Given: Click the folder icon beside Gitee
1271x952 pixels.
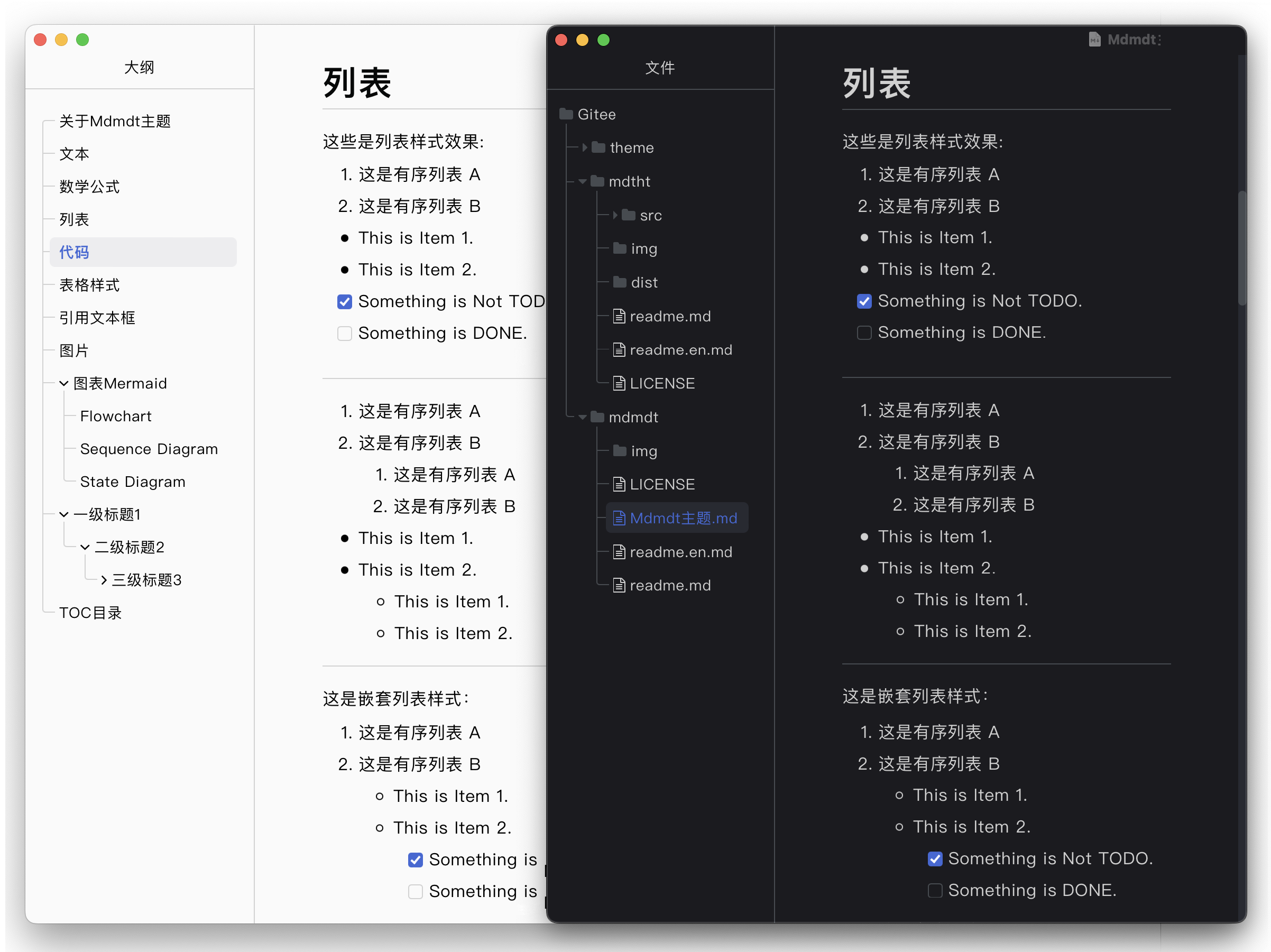Looking at the screenshot, I should coord(567,114).
